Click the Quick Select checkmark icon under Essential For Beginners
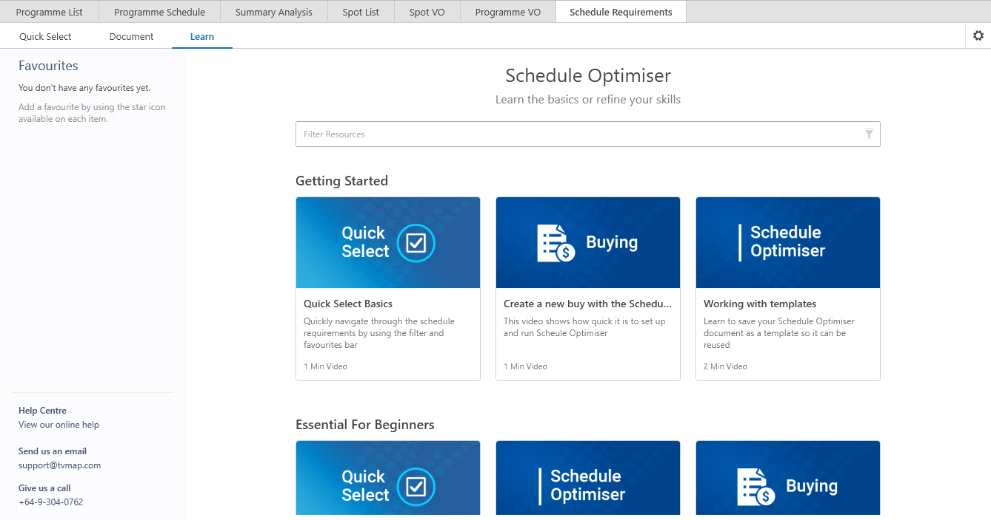Image resolution: width=991 pixels, height=520 pixels. pos(416,487)
